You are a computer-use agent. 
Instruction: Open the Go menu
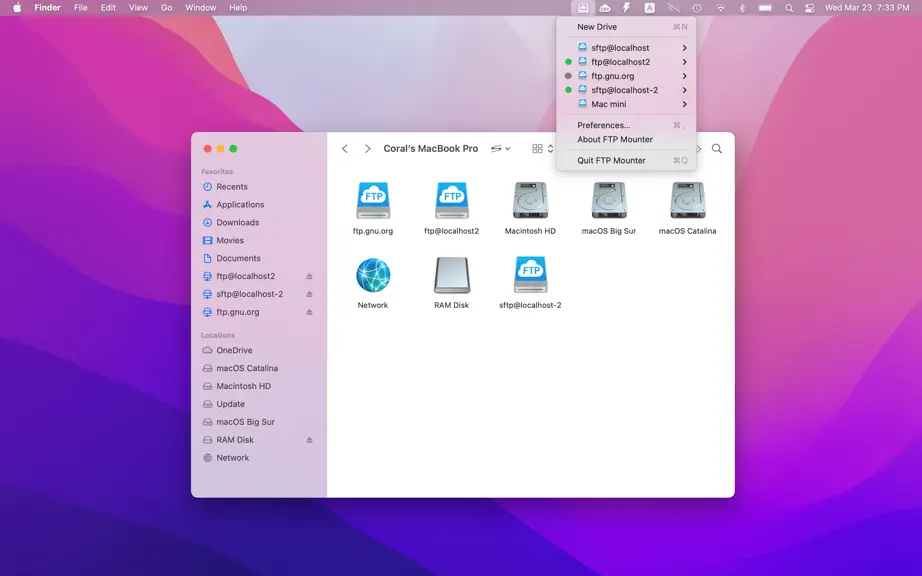point(166,8)
